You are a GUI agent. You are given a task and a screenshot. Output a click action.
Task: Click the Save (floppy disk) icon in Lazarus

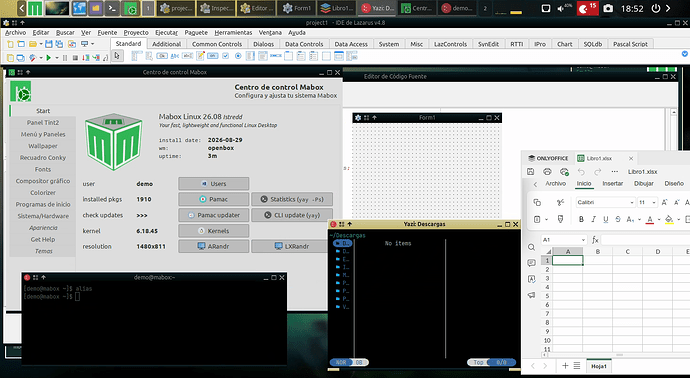tap(48, 44)
